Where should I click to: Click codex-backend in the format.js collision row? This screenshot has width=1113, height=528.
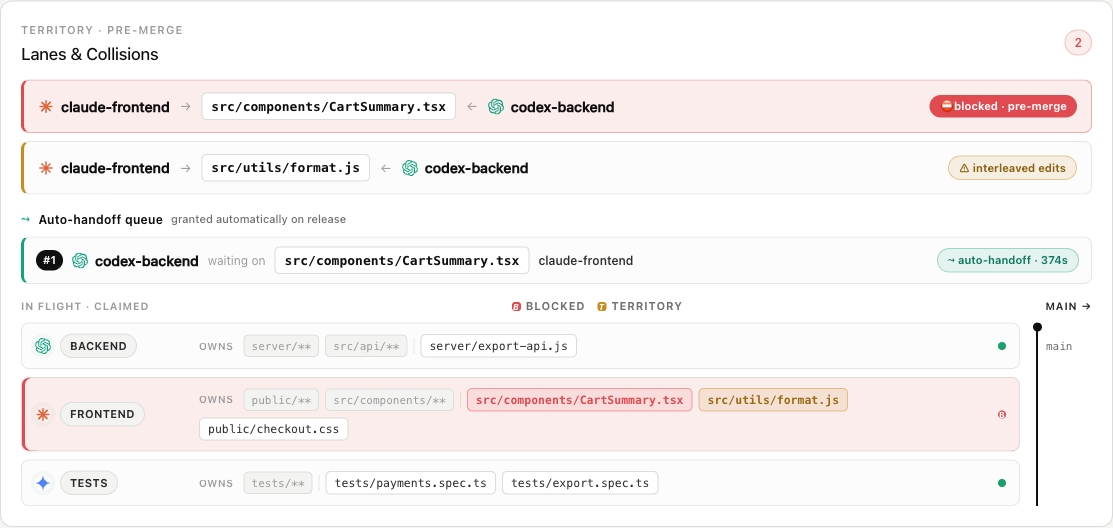point(476,168)
